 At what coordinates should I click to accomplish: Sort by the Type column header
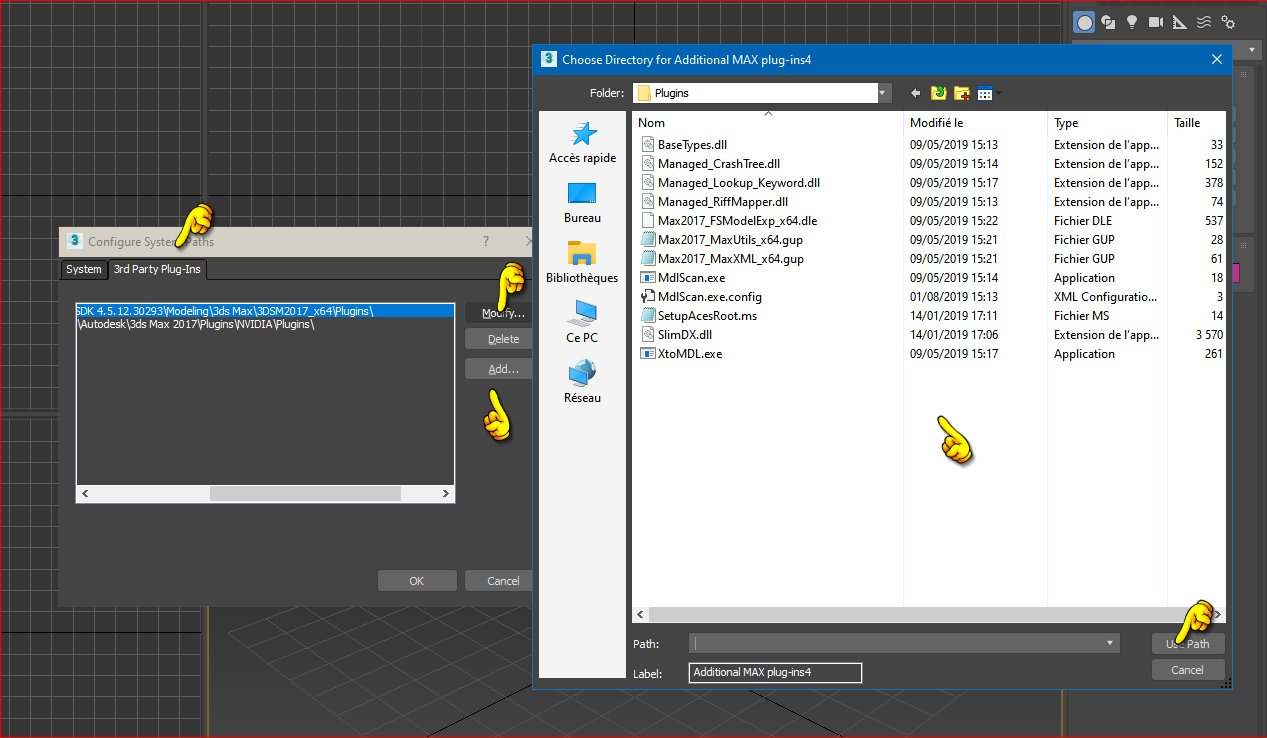[1108, 123]
